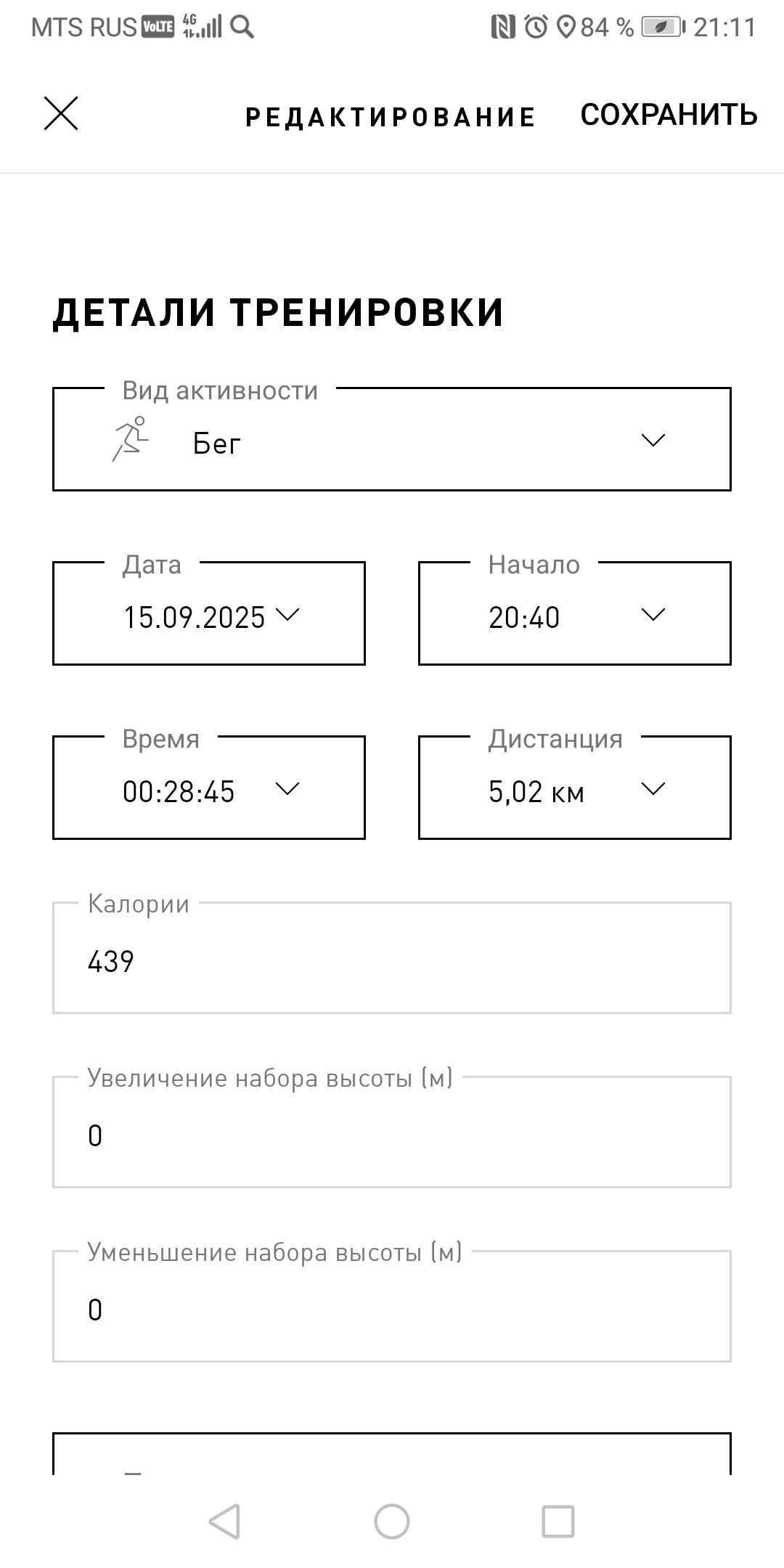Open the Дистанция dropdown 5,02 км
The image size is (784, 1568).
pos(575,788)
